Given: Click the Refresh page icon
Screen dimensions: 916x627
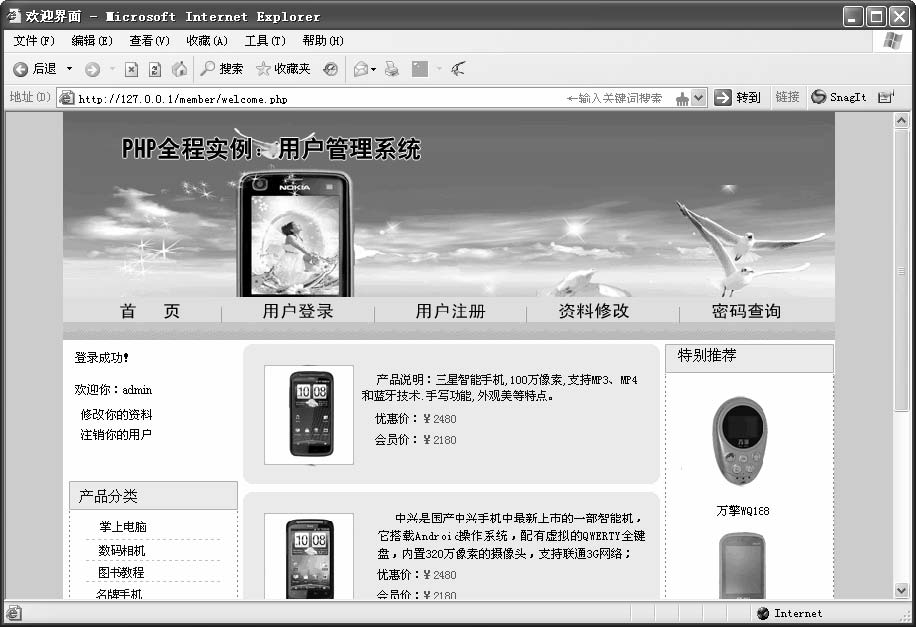Looking at the screenshot, I should coord(155,70).
